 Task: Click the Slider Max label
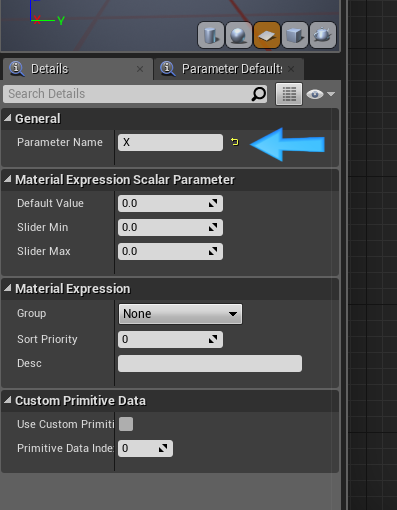44,251
